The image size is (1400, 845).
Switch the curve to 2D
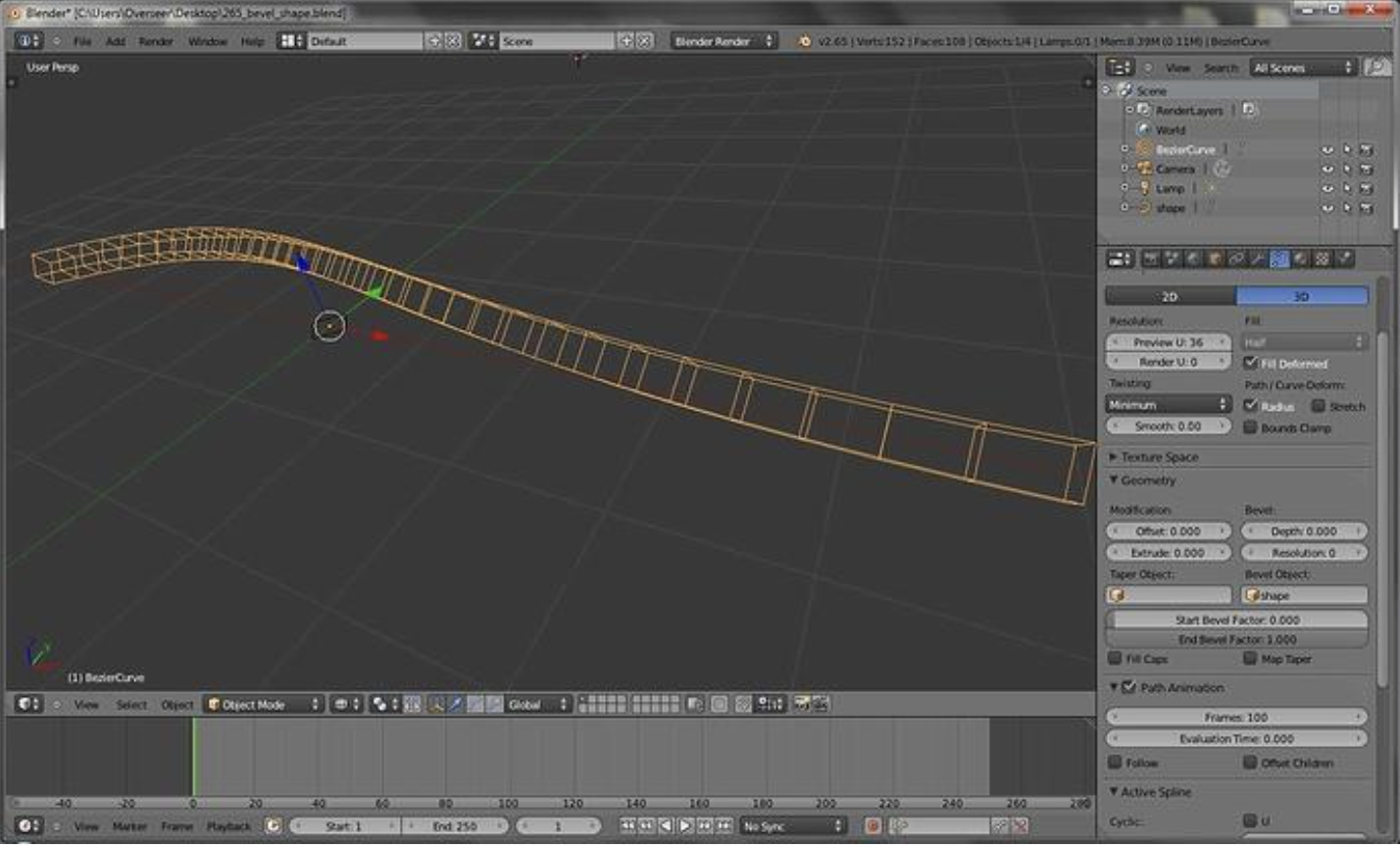click(1171, 296)
